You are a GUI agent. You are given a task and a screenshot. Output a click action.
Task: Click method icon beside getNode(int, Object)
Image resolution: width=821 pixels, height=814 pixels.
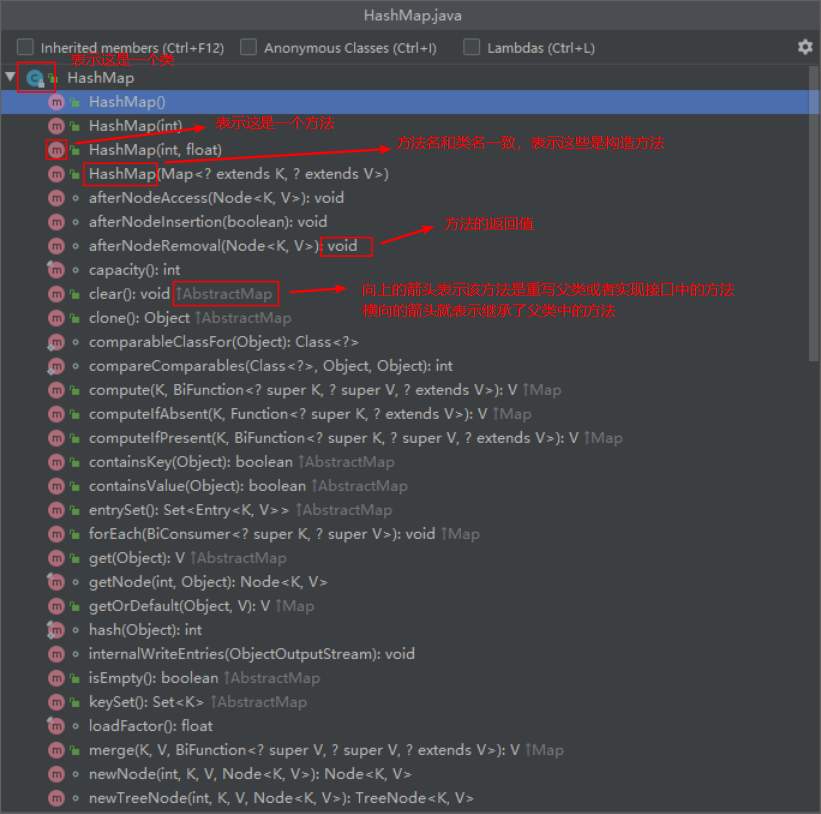(x=56, y=582)
